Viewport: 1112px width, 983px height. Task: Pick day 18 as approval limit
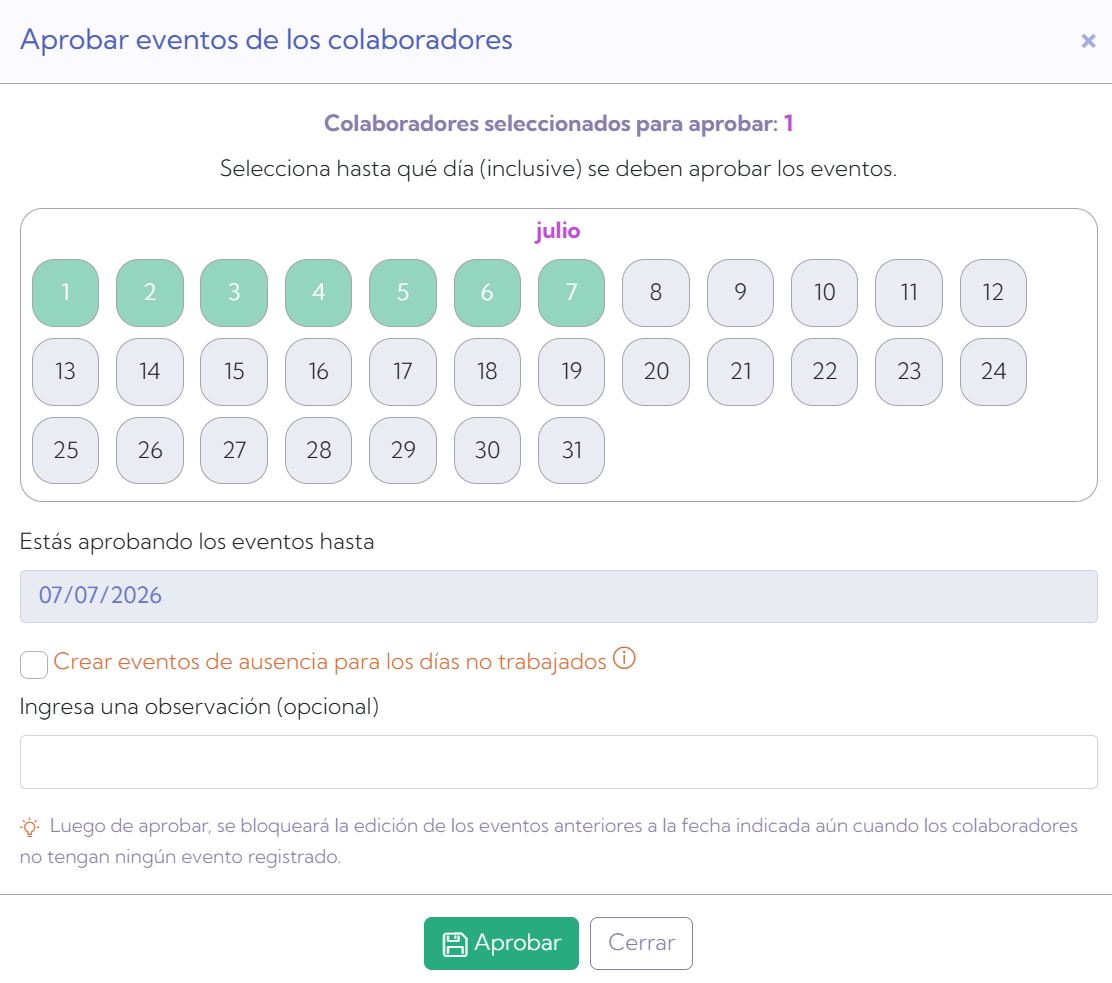pyautogui.click(x=487, y=372)
